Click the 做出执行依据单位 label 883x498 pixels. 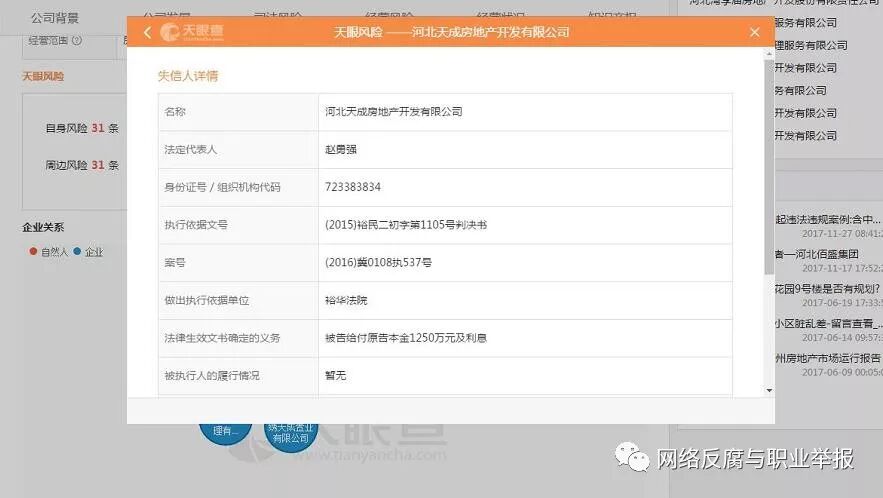207,300
